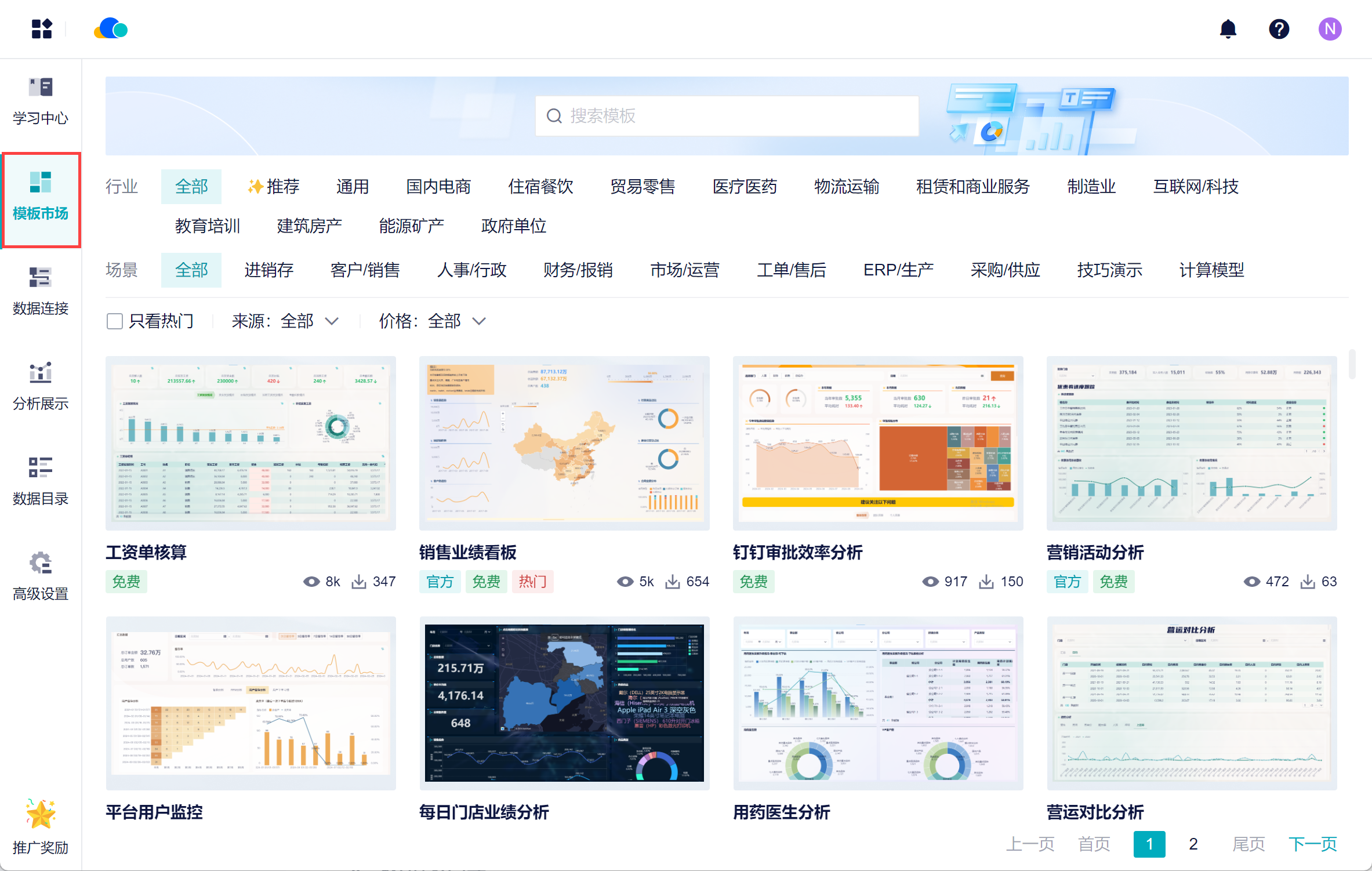1372x871 pixels.
Task: Filter industry by 租赁和商业服务
Action: [973, 187]
